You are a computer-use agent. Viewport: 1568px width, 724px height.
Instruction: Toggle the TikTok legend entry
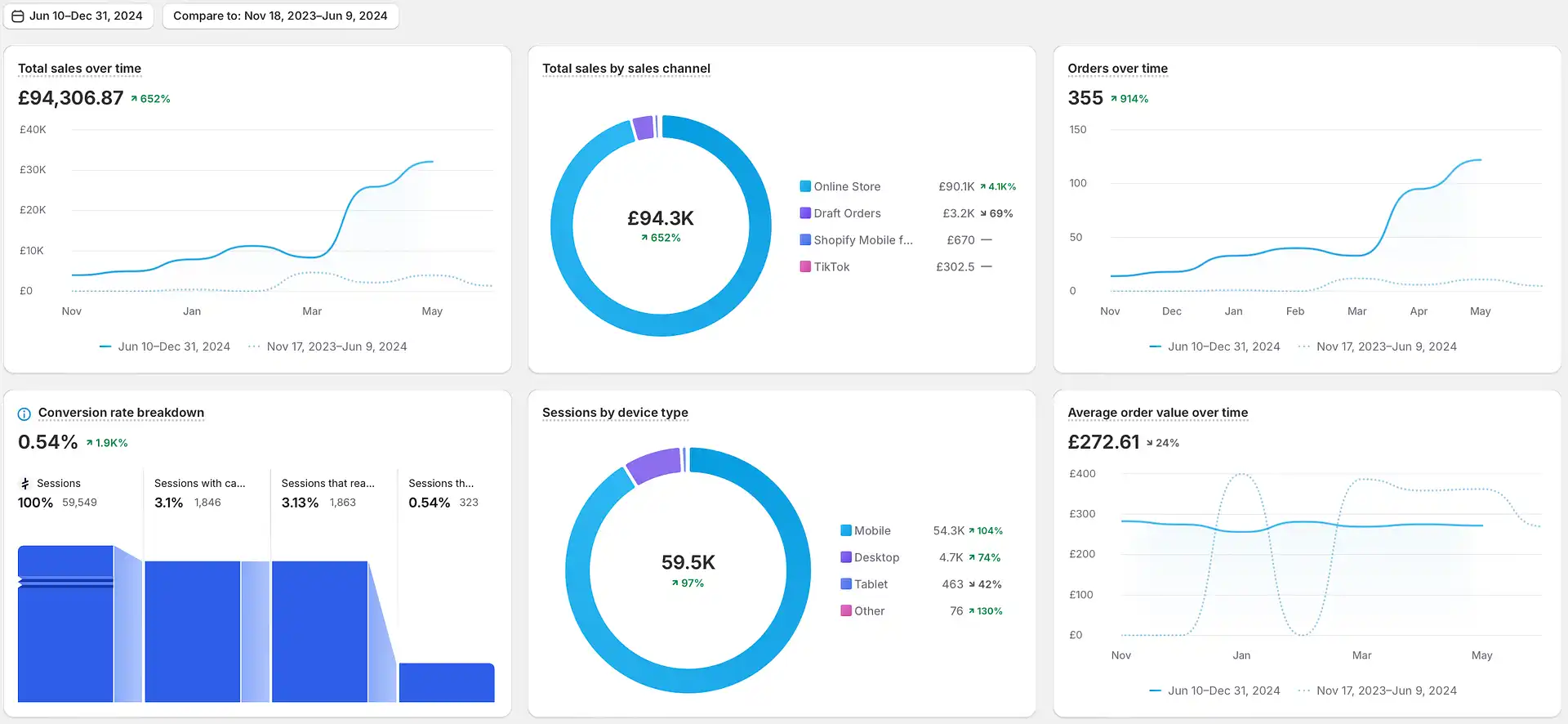tap(825, 267)
